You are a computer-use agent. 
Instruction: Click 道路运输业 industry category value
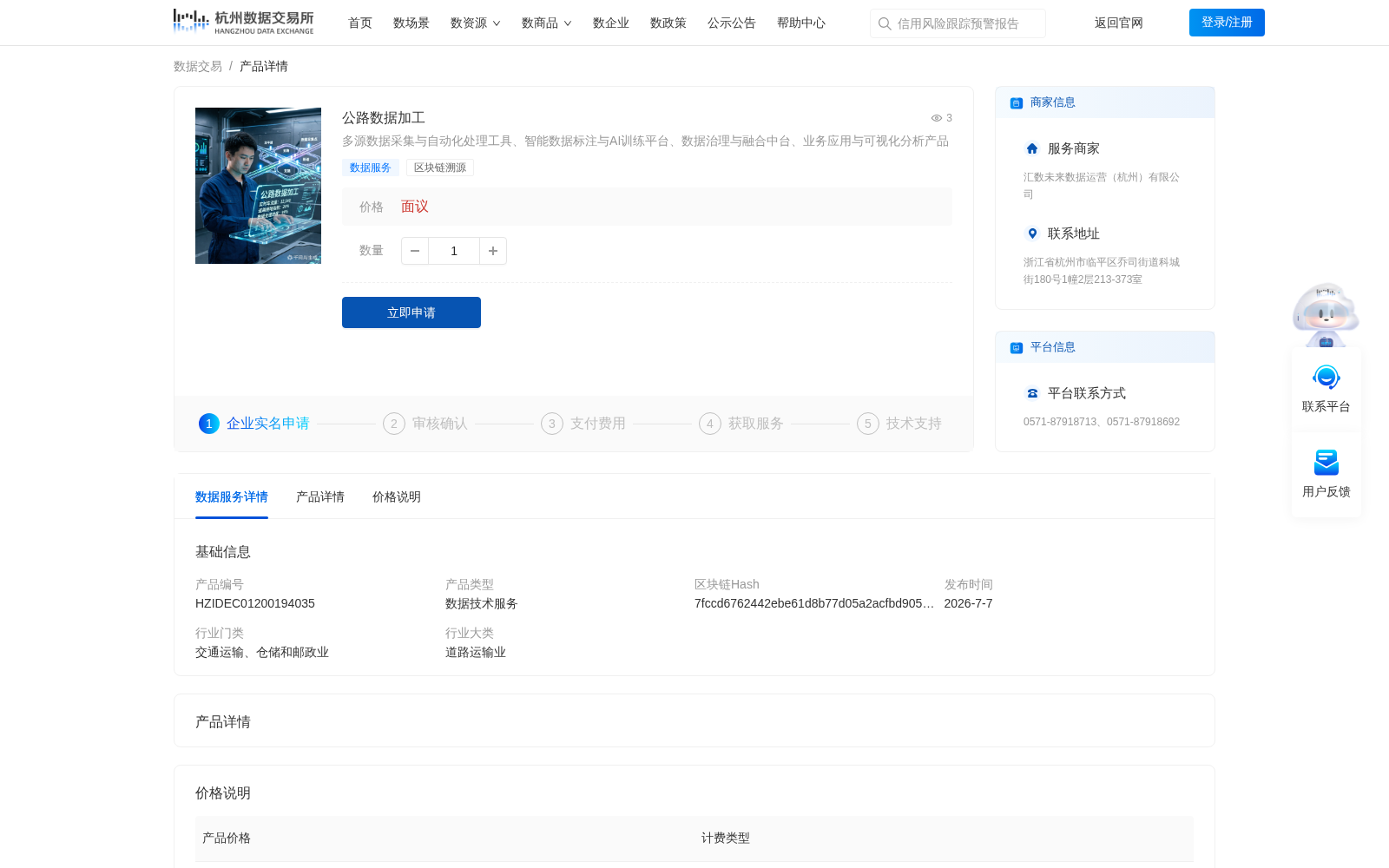coord(476,652)
